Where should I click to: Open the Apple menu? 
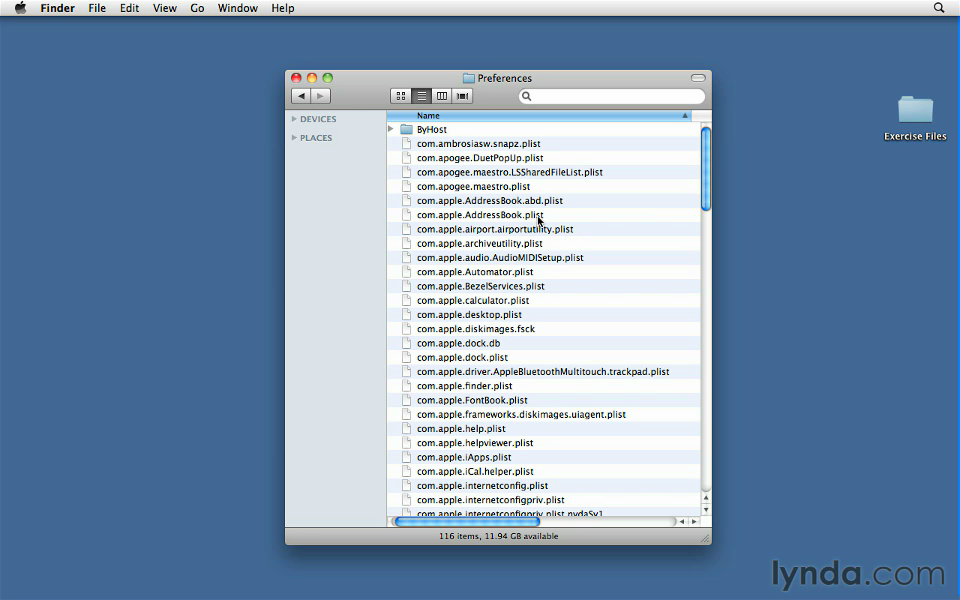pyautogui.click(x=20, y=8)
